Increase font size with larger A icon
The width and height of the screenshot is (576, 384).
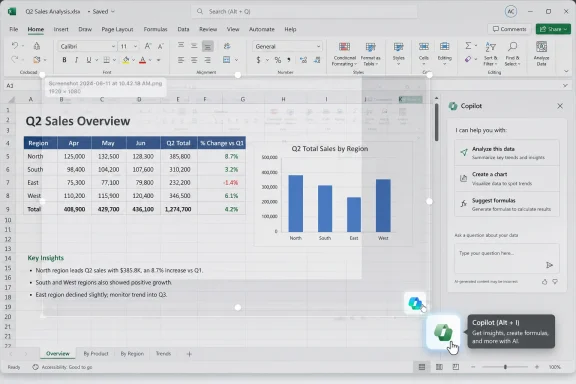148,46
